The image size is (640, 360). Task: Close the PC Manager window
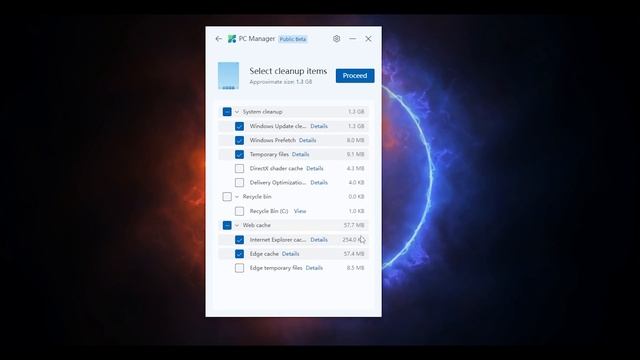pos(368,39)
